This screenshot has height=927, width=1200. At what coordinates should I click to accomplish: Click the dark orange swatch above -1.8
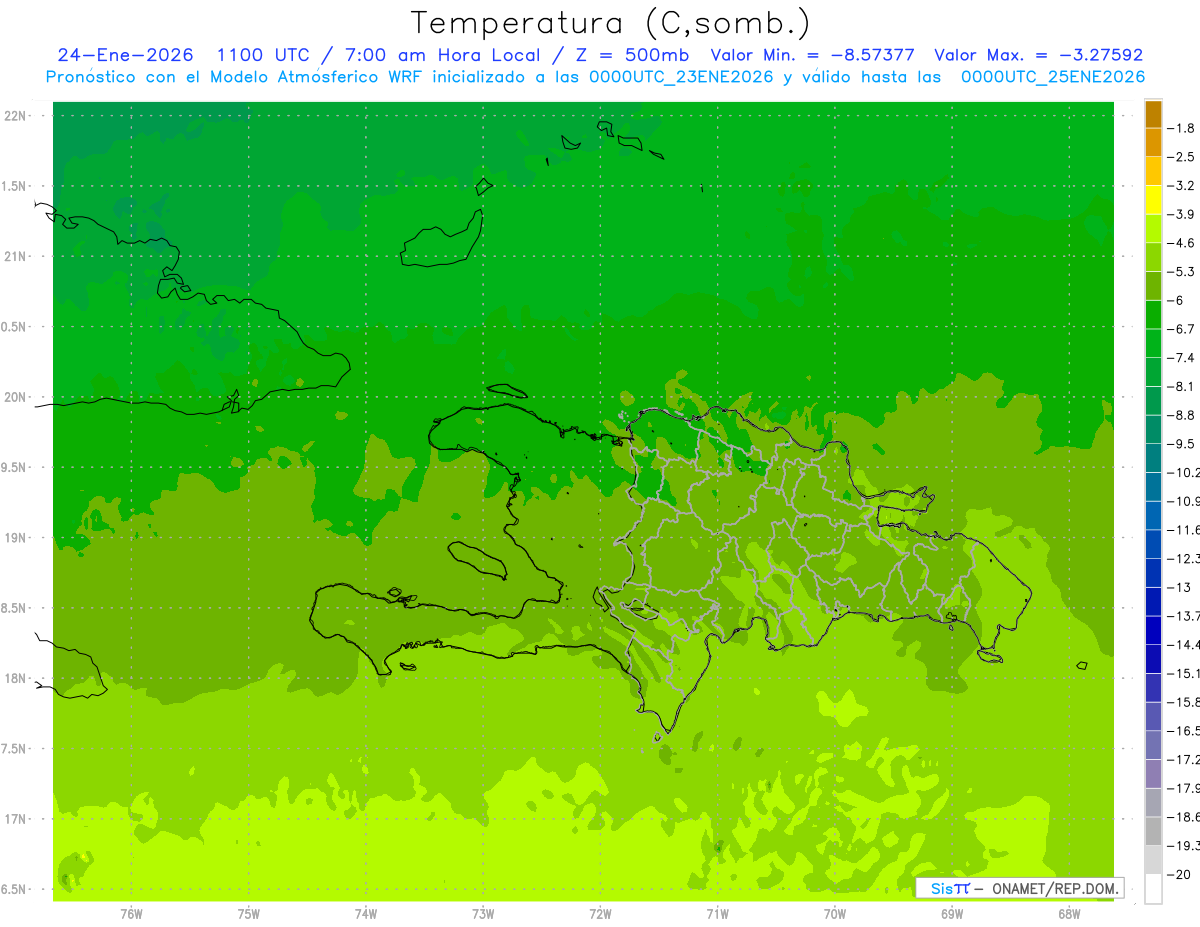pyautogui.click(x=1153, y=114)
